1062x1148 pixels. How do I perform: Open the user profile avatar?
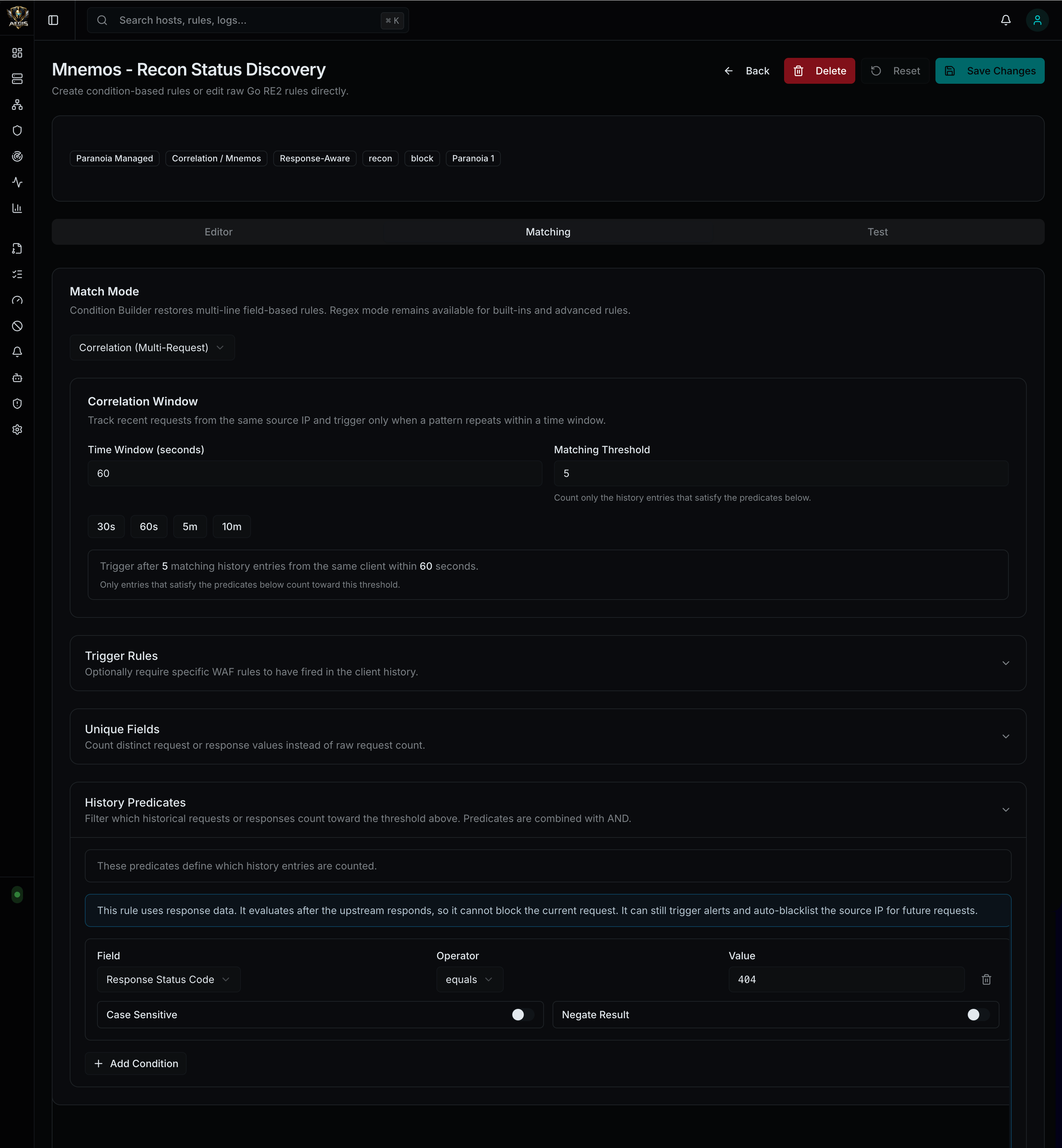tap(1037, 20)
